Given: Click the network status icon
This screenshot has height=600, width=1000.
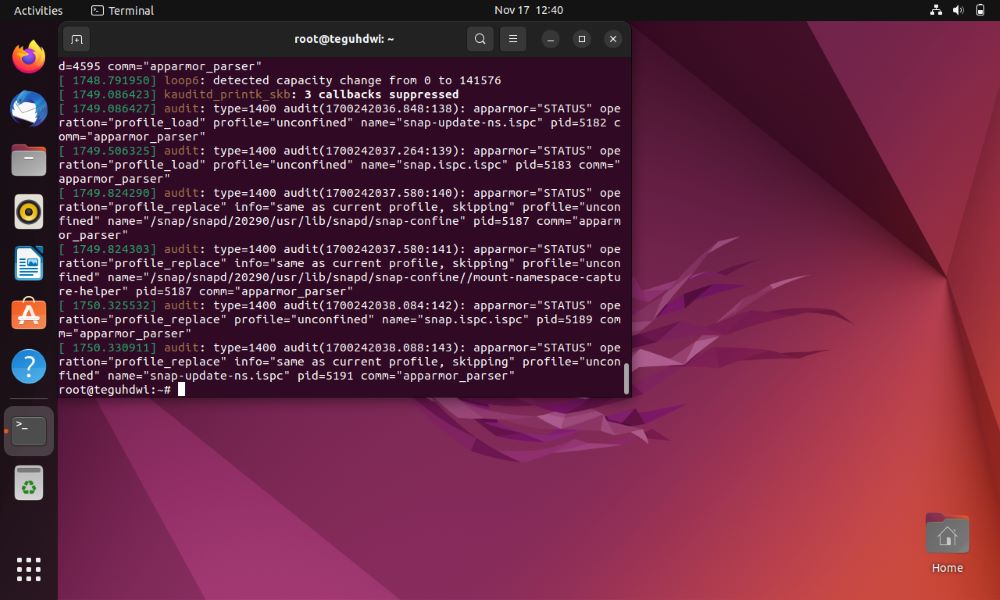Looking at the screenshot, I should (x=936, y=10).
